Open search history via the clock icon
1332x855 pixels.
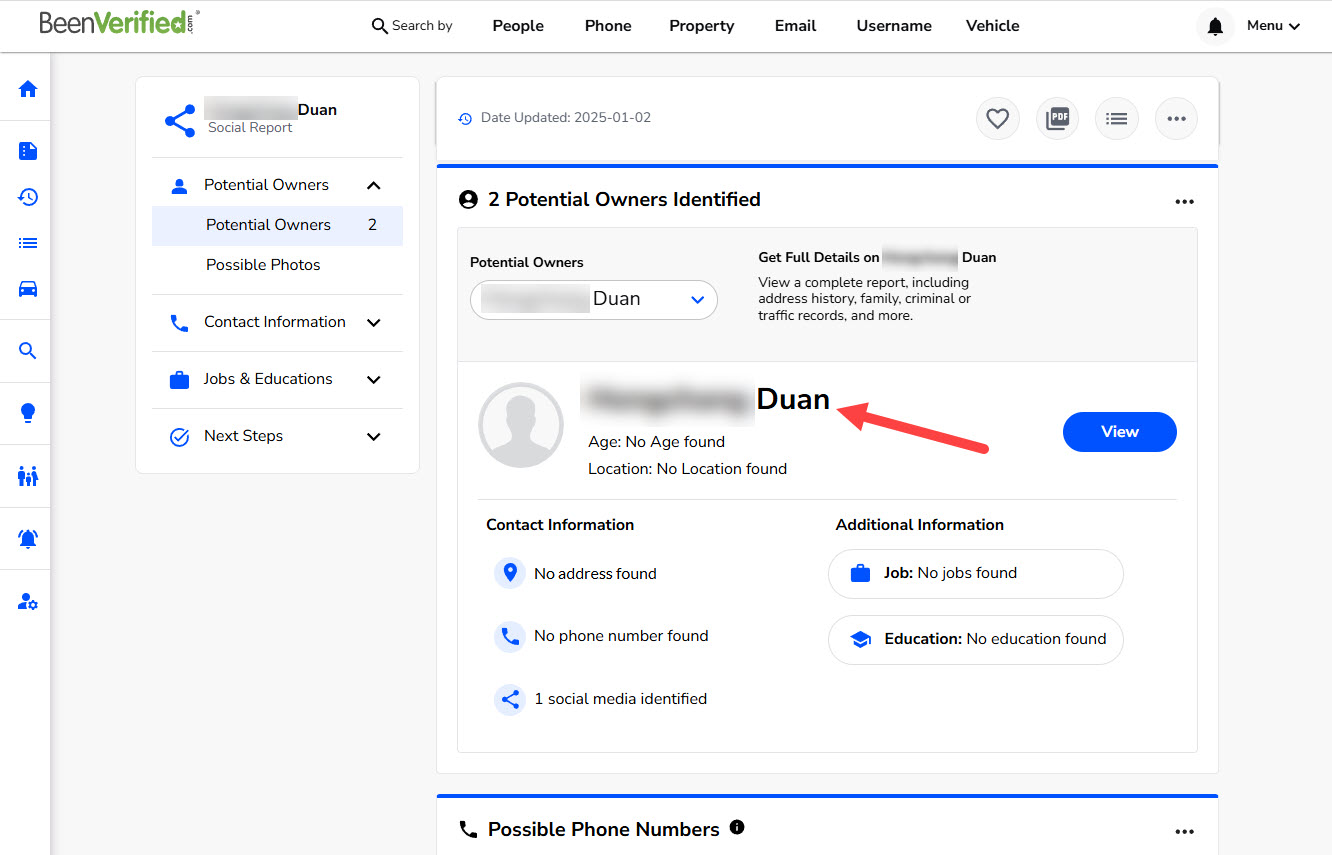click(x=25, y=197)
